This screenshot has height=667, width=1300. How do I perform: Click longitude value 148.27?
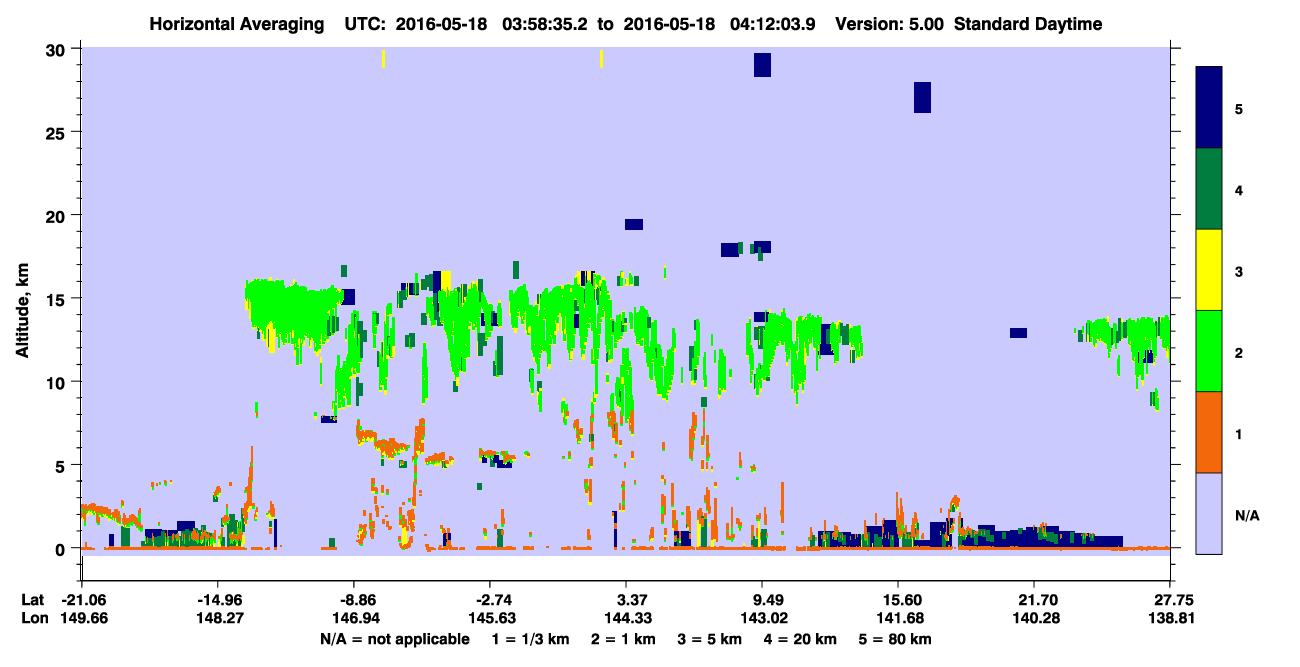[218, 619]
